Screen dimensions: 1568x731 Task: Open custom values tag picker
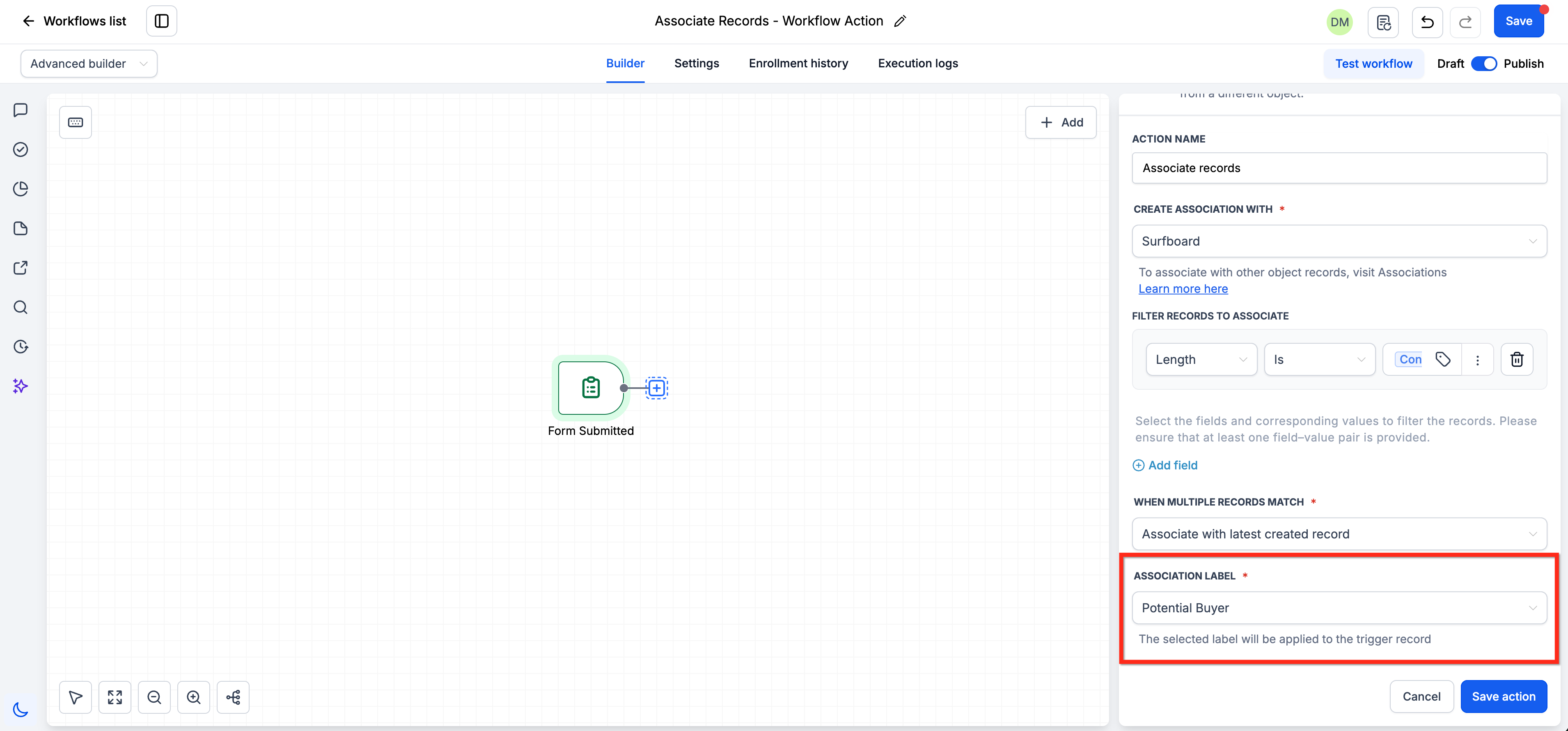1443,359
